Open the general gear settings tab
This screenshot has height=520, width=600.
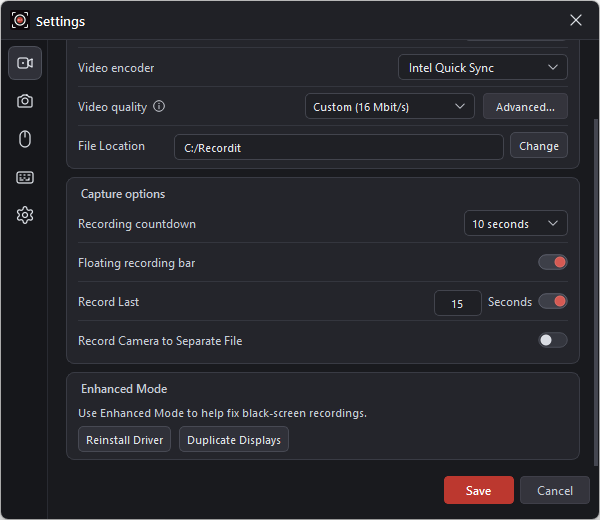(x=25, y=215)
